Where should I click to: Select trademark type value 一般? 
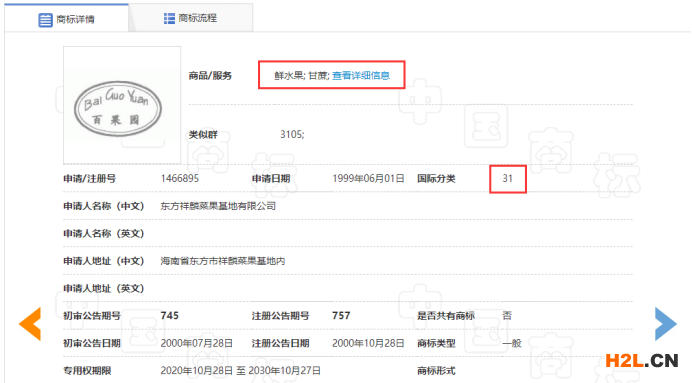click(x=512, y=343)
